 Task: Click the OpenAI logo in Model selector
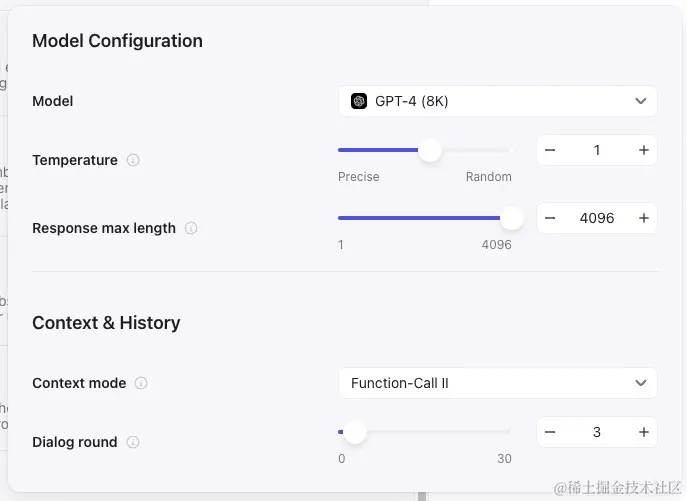359,101
